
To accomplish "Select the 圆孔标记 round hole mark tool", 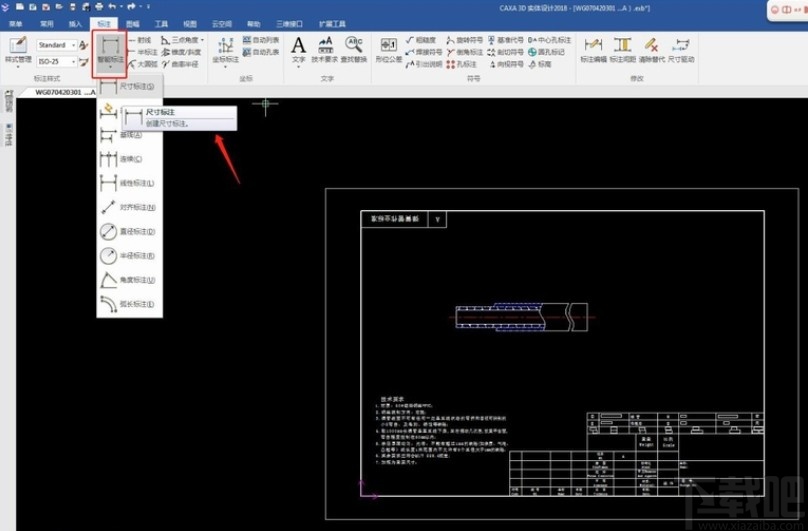I will (x=546, y=52).
